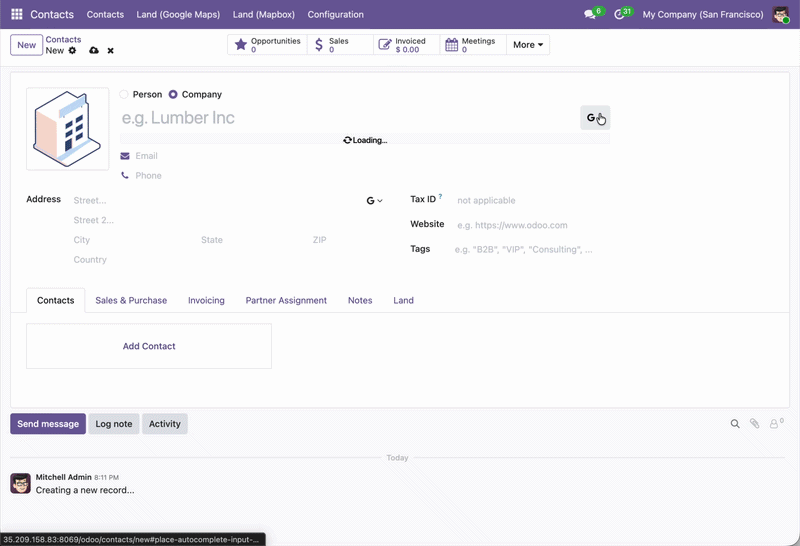
Task: Click the Contacts breadcrumb link
Action: (63, 39)
